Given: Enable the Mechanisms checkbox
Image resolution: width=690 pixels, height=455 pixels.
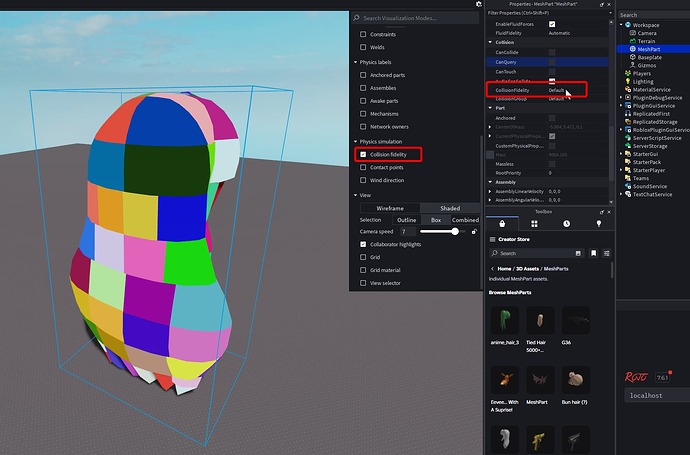Looking at the screenshot, I should [x=363, y=114].
